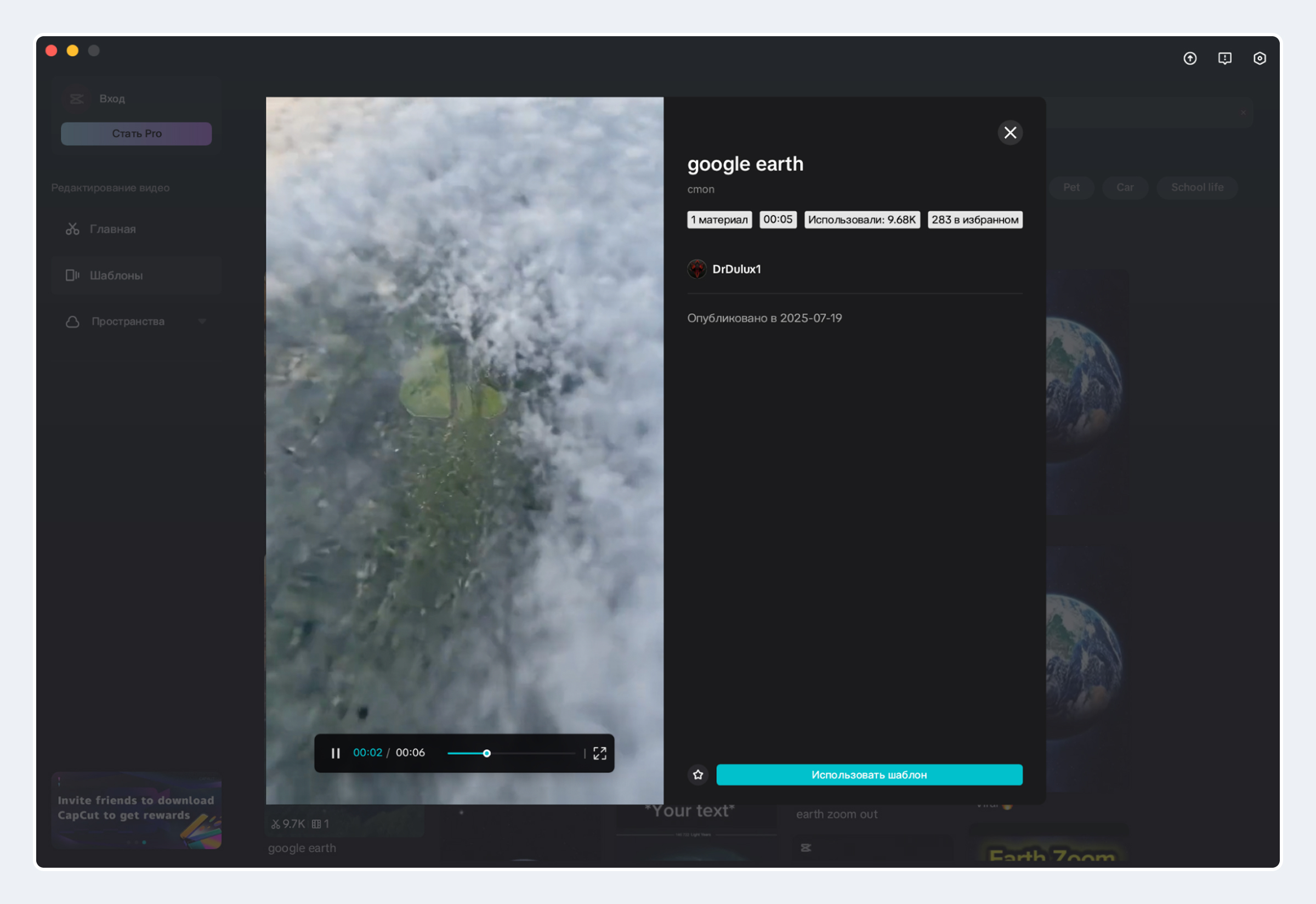
Task: Click the DrDulux1 author avatar
Action: (x=696, y=269)
